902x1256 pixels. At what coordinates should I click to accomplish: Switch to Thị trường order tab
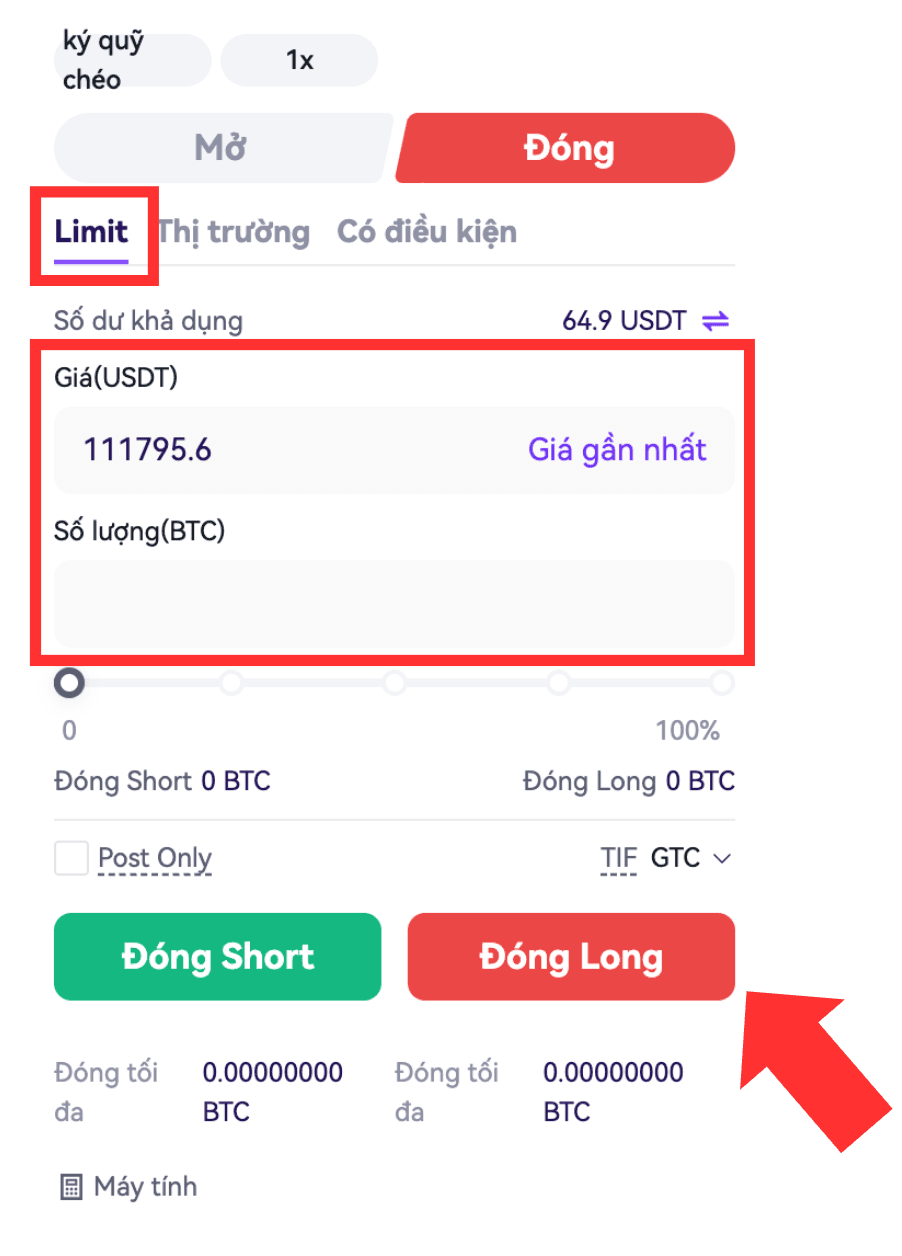pos(233,232)
